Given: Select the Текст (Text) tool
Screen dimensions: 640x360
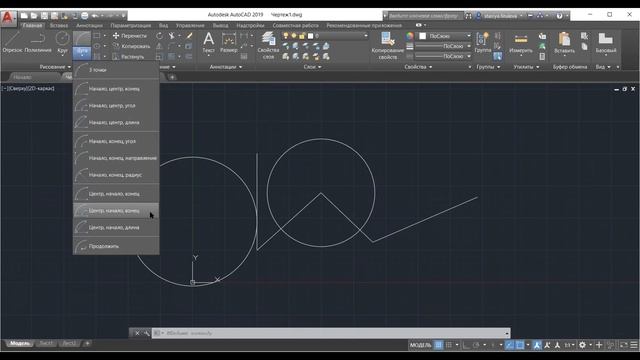Looking at the screenshot, I should click(x=209, y=42).
